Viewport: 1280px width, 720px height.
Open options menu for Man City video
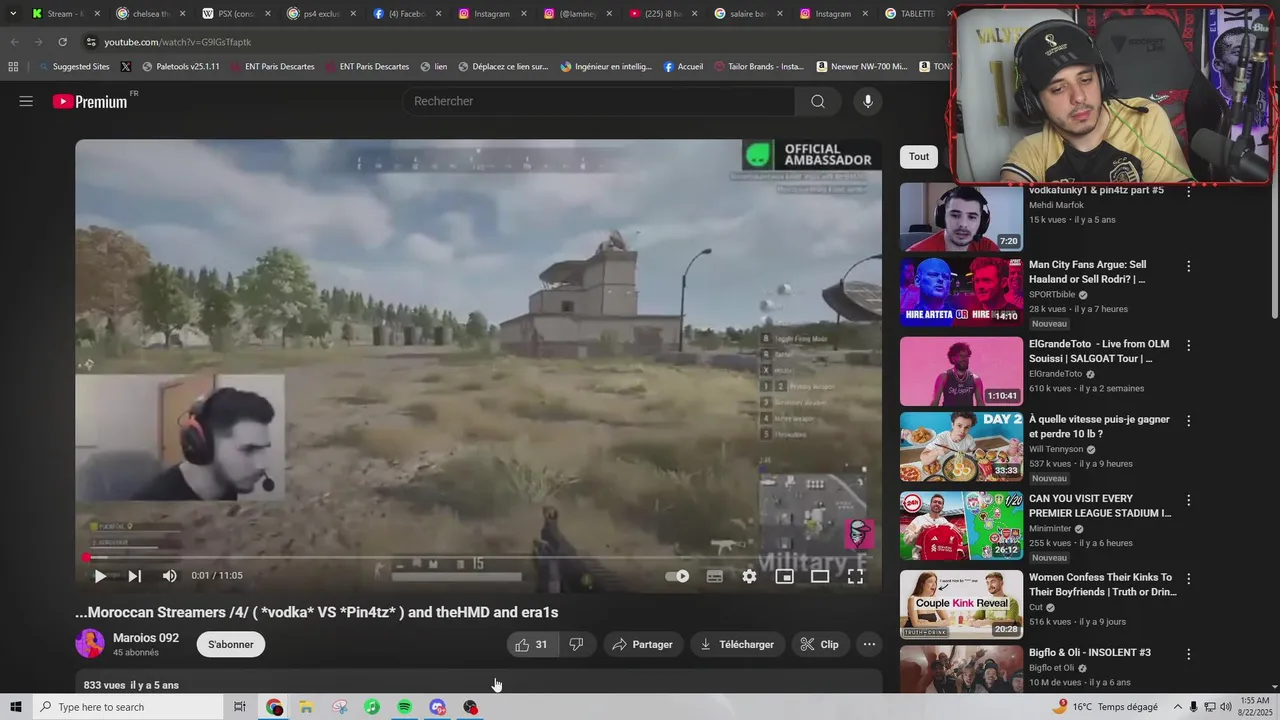[x=1188, y=267]
